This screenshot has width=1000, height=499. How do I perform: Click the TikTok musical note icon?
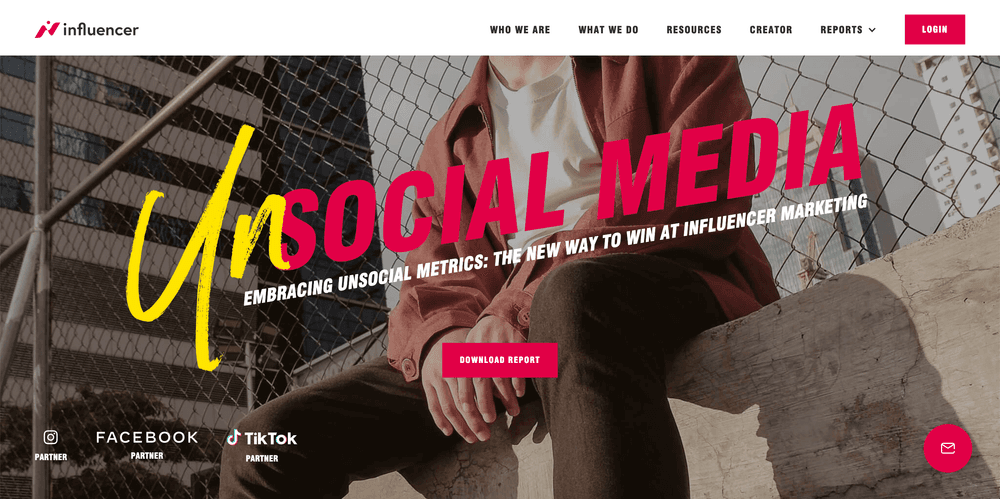pos(233,437)
